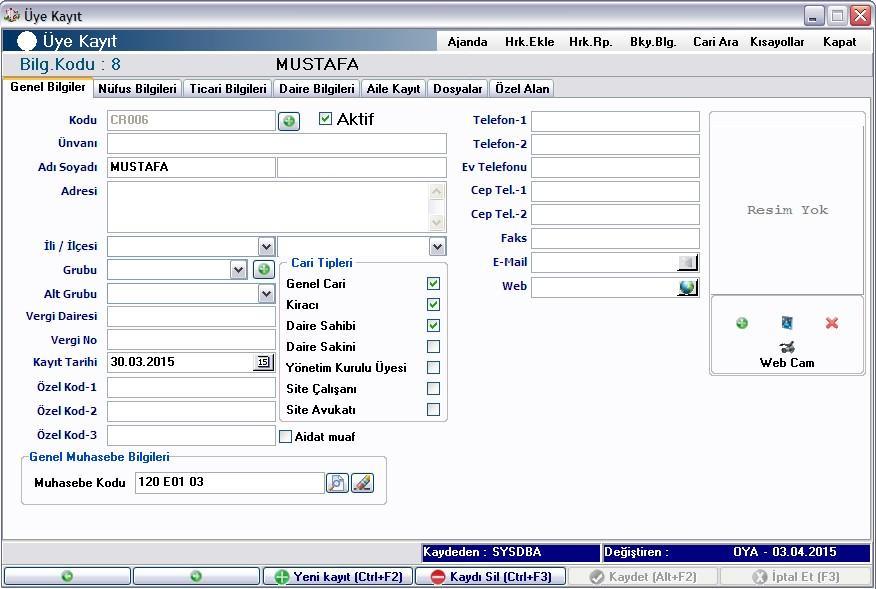876x589 pixels.
Task: Click the Kaydet (Alt+F2) button
Action: pyautogui.click(x=643, y=577)
